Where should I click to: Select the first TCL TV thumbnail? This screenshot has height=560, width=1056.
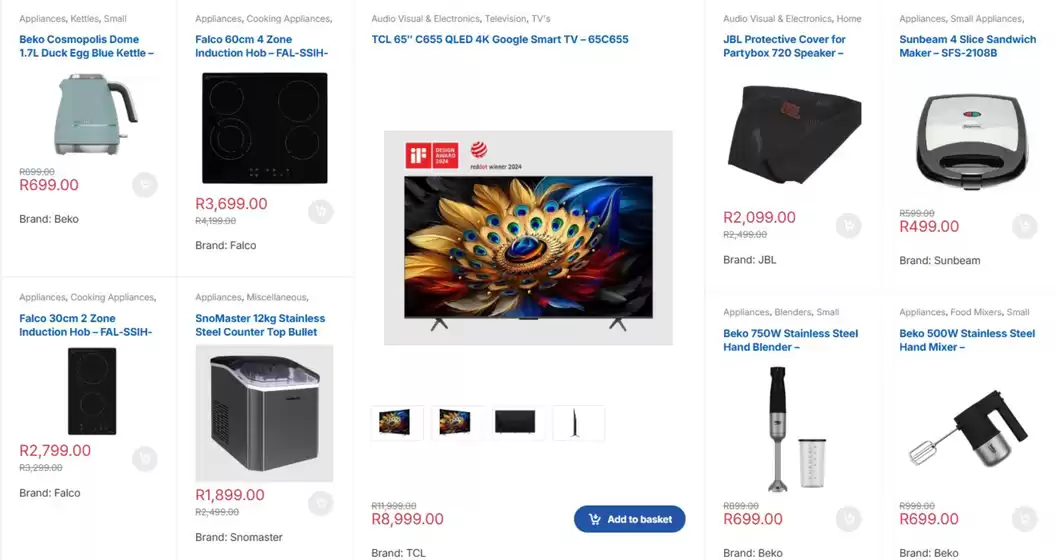tap(397, 423)
